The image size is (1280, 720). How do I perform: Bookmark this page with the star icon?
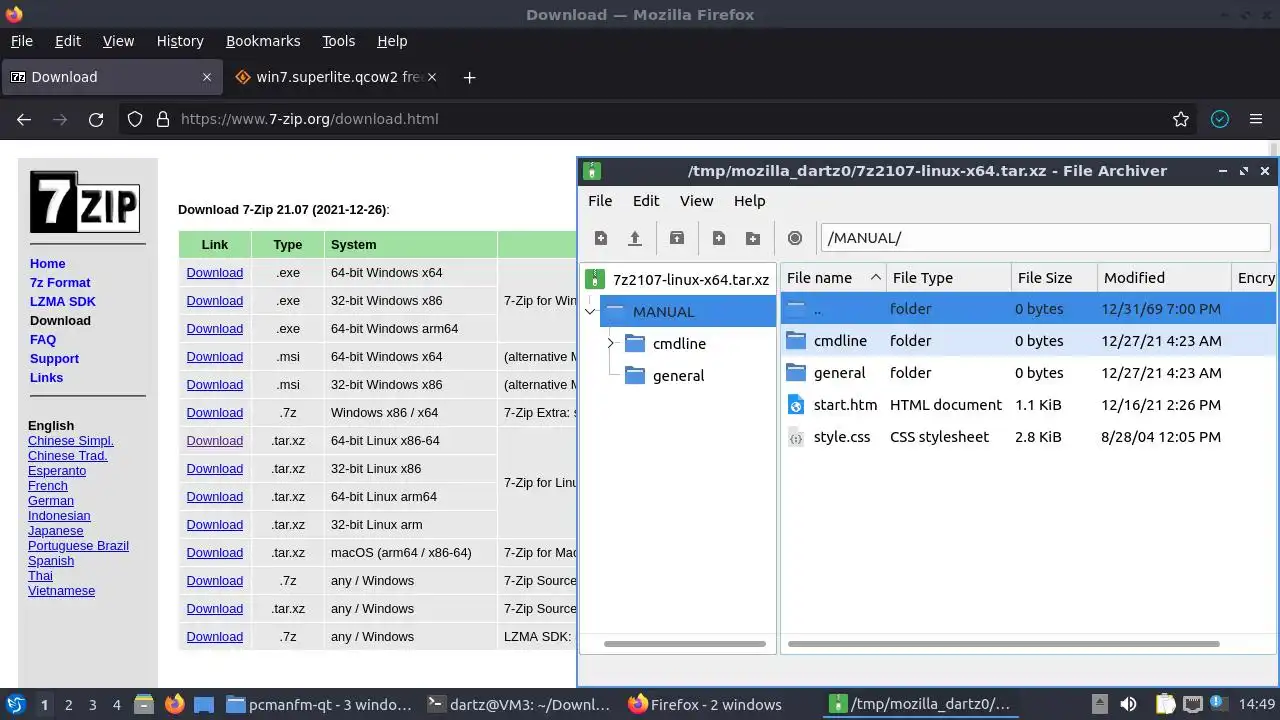pos(1181,119)
